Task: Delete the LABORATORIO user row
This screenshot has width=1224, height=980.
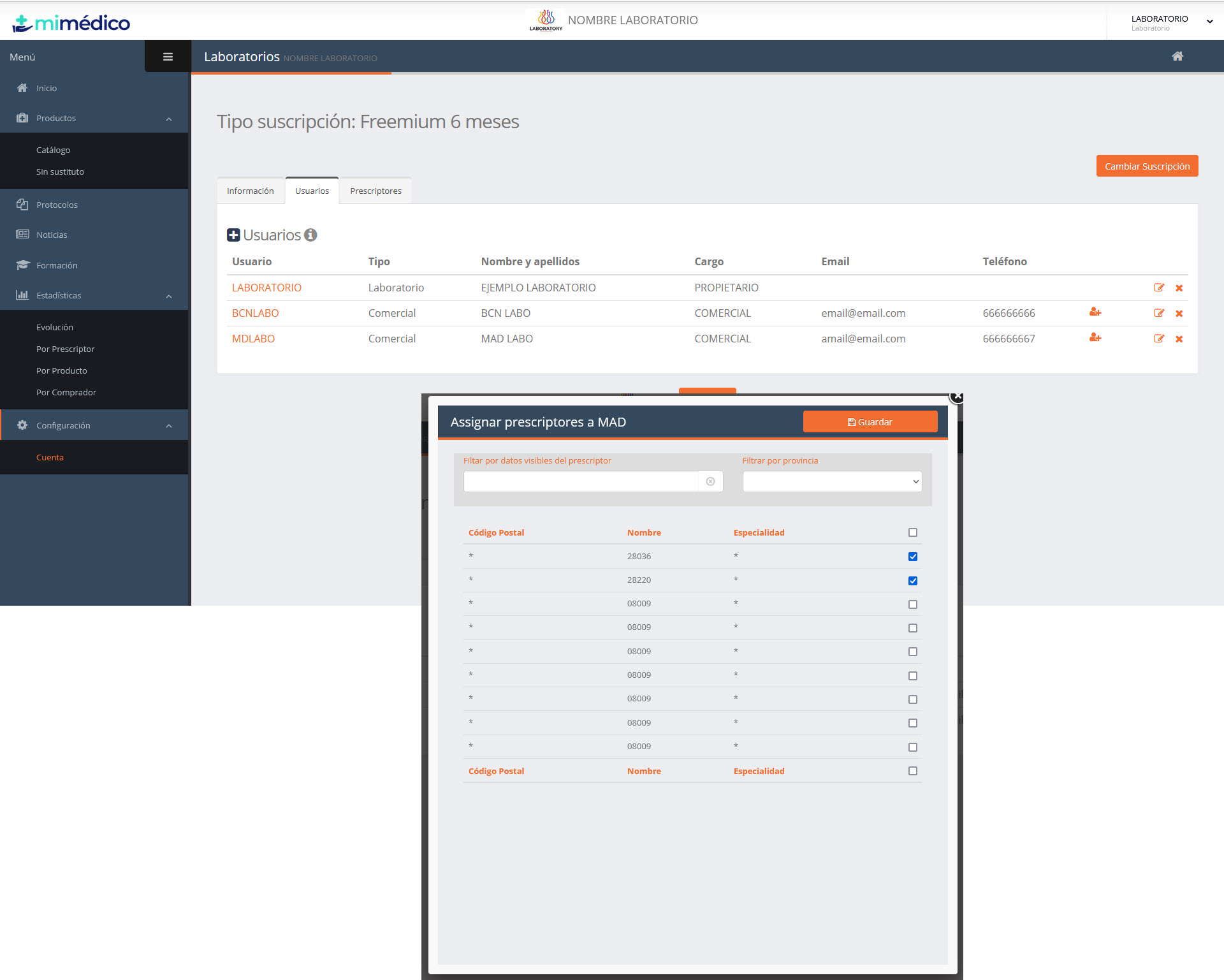Action: pyautogui.click(x=1179, y=288)
